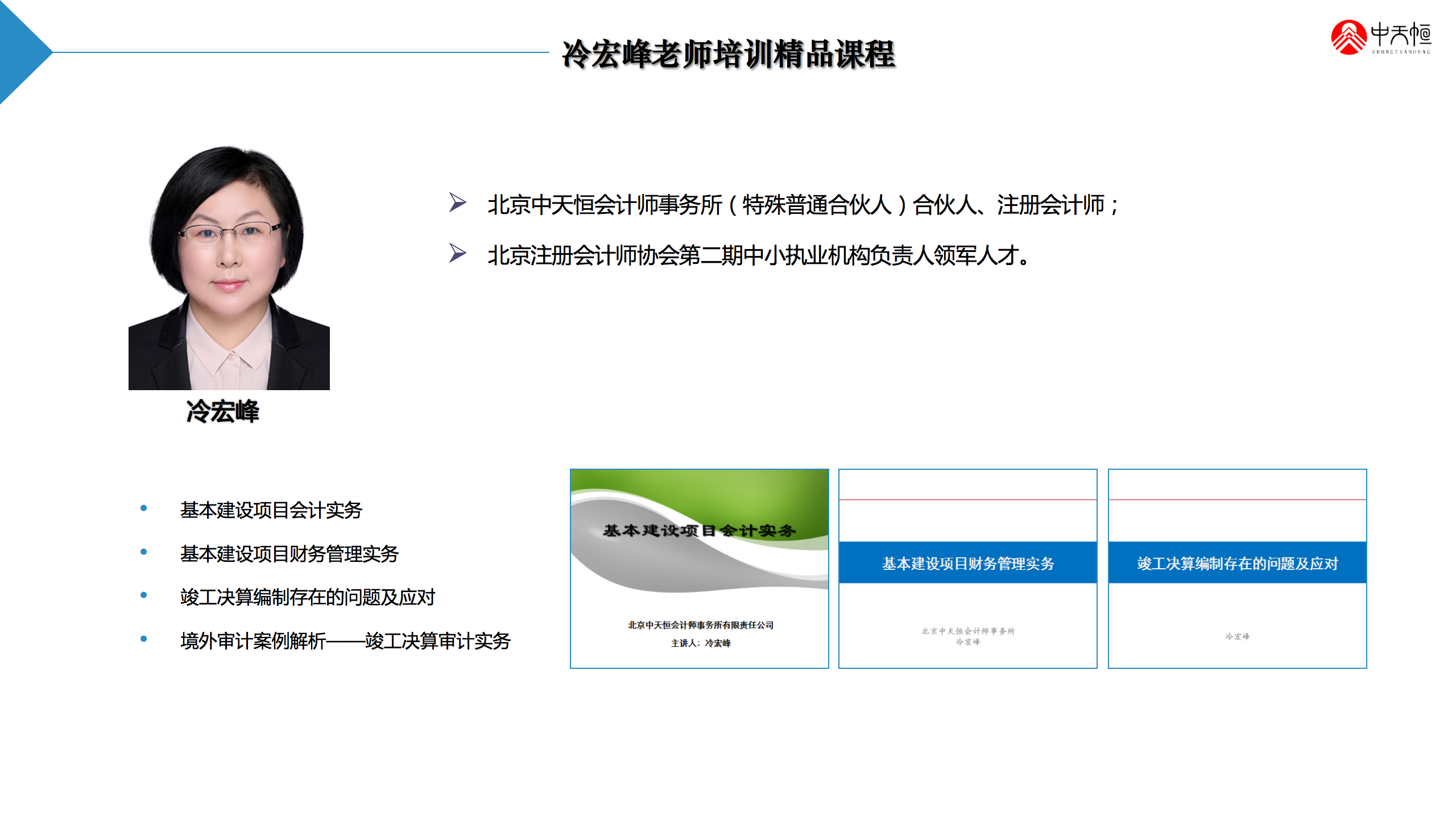This screenshot has width=1456, height=819.
Task: Click the blue banner 竣工决算编制存在的问题及应对
Action: pos(1237,563)
